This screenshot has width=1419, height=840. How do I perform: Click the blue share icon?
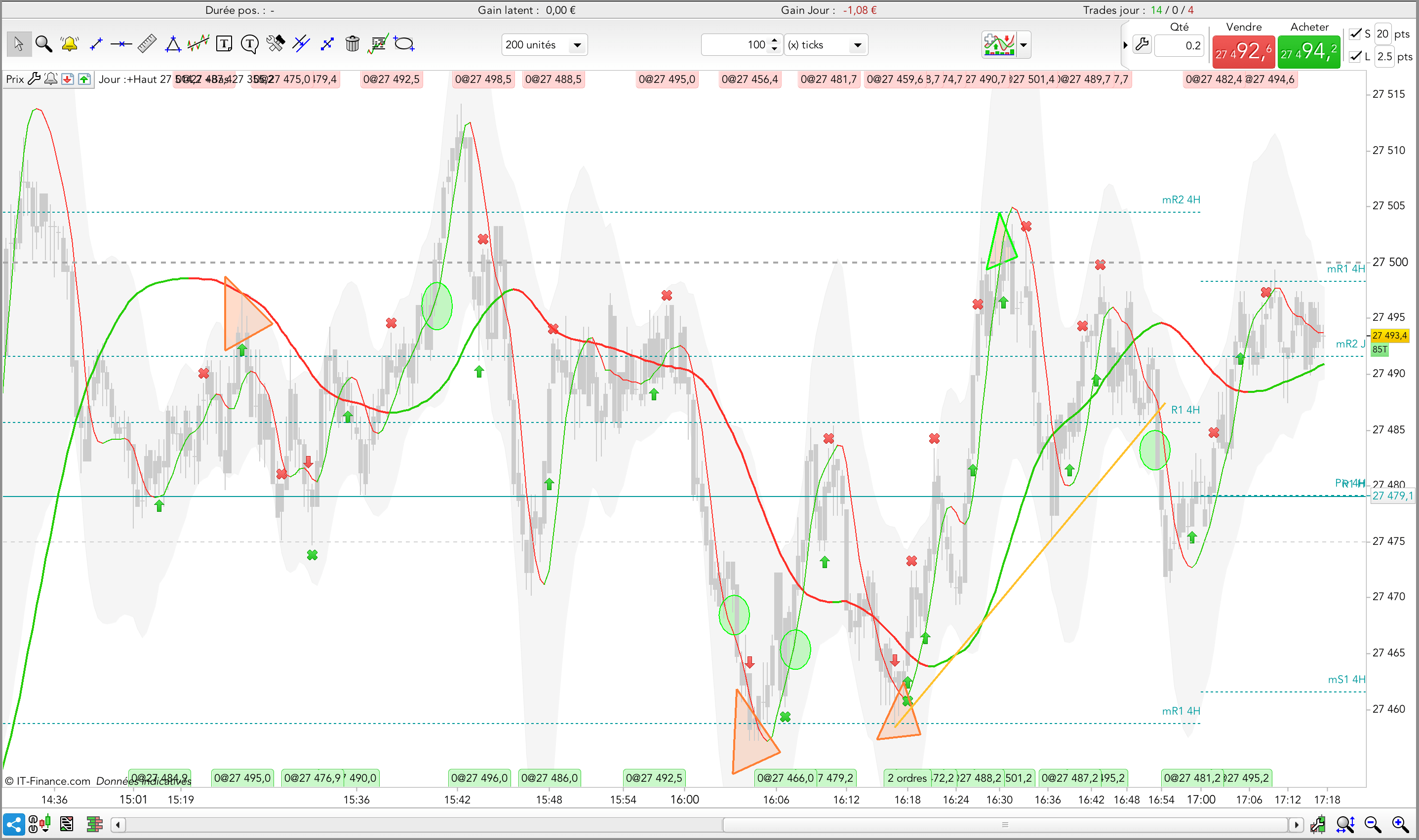pyautogui.click(x=14, y=824)
